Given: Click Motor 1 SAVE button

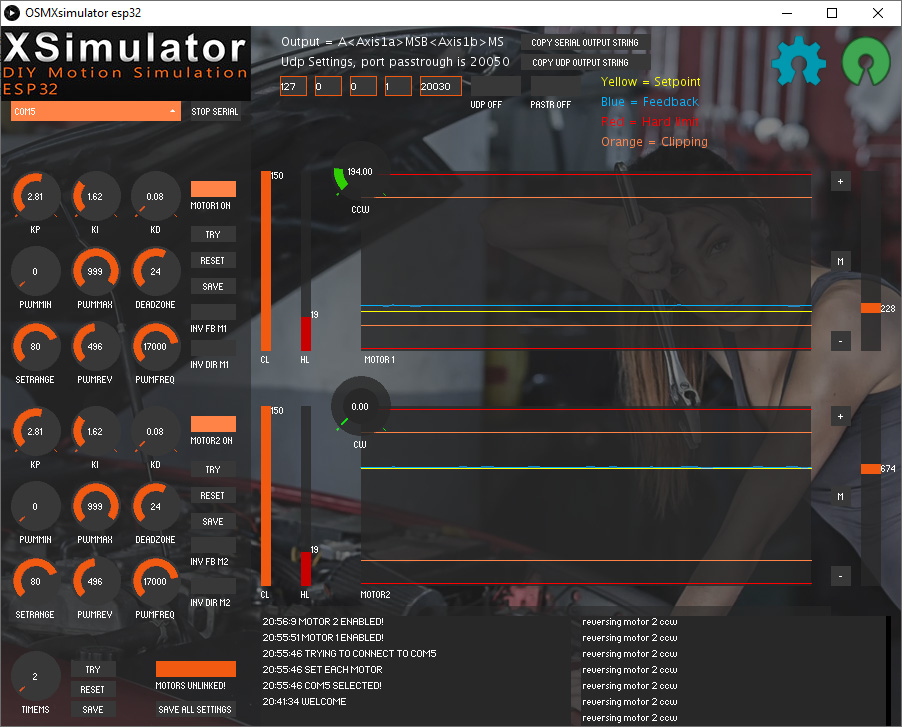Looking at the screenshot, I should pos(213,286).
